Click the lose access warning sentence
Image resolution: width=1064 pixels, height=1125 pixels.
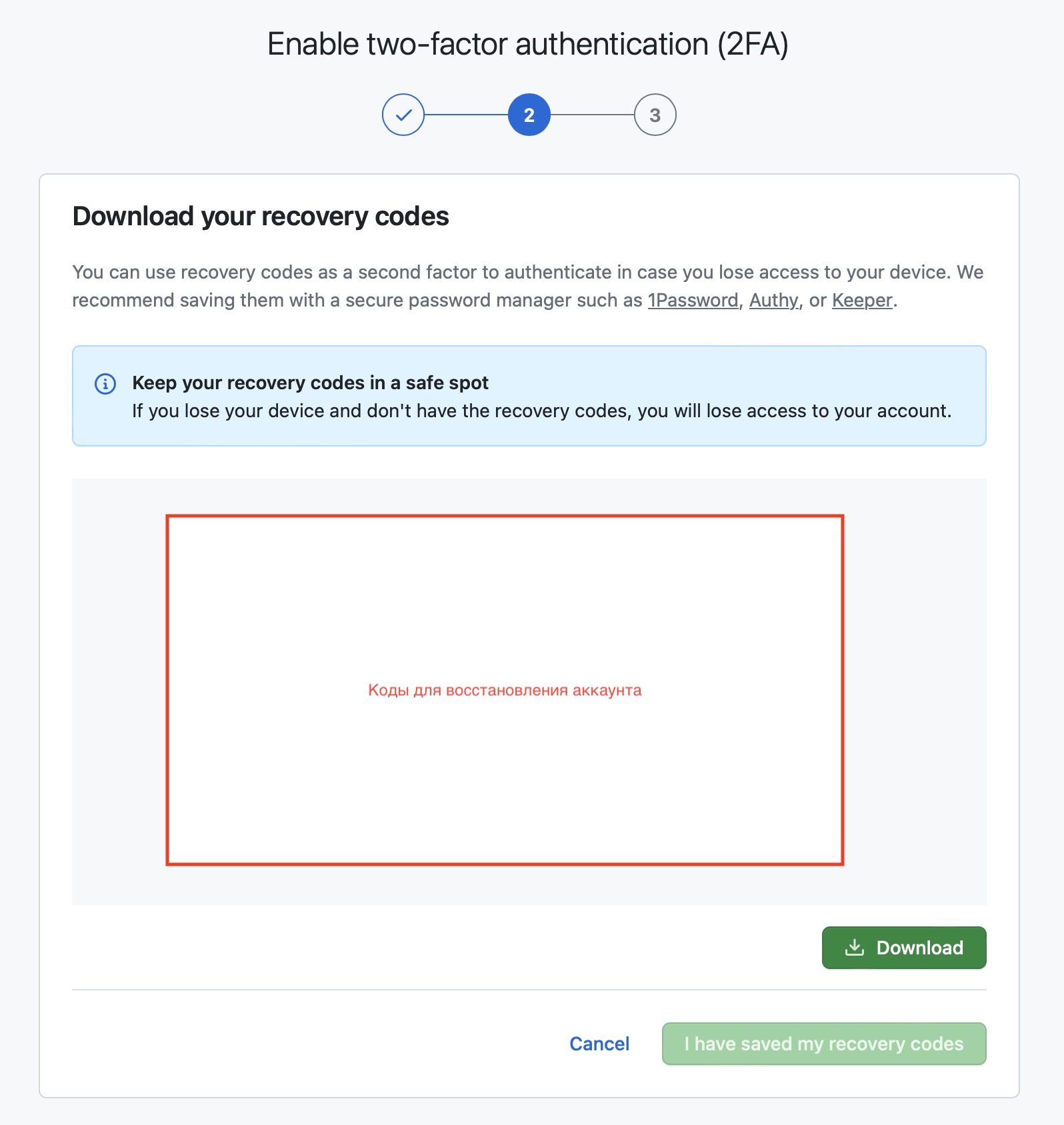[x=541, y=411]
